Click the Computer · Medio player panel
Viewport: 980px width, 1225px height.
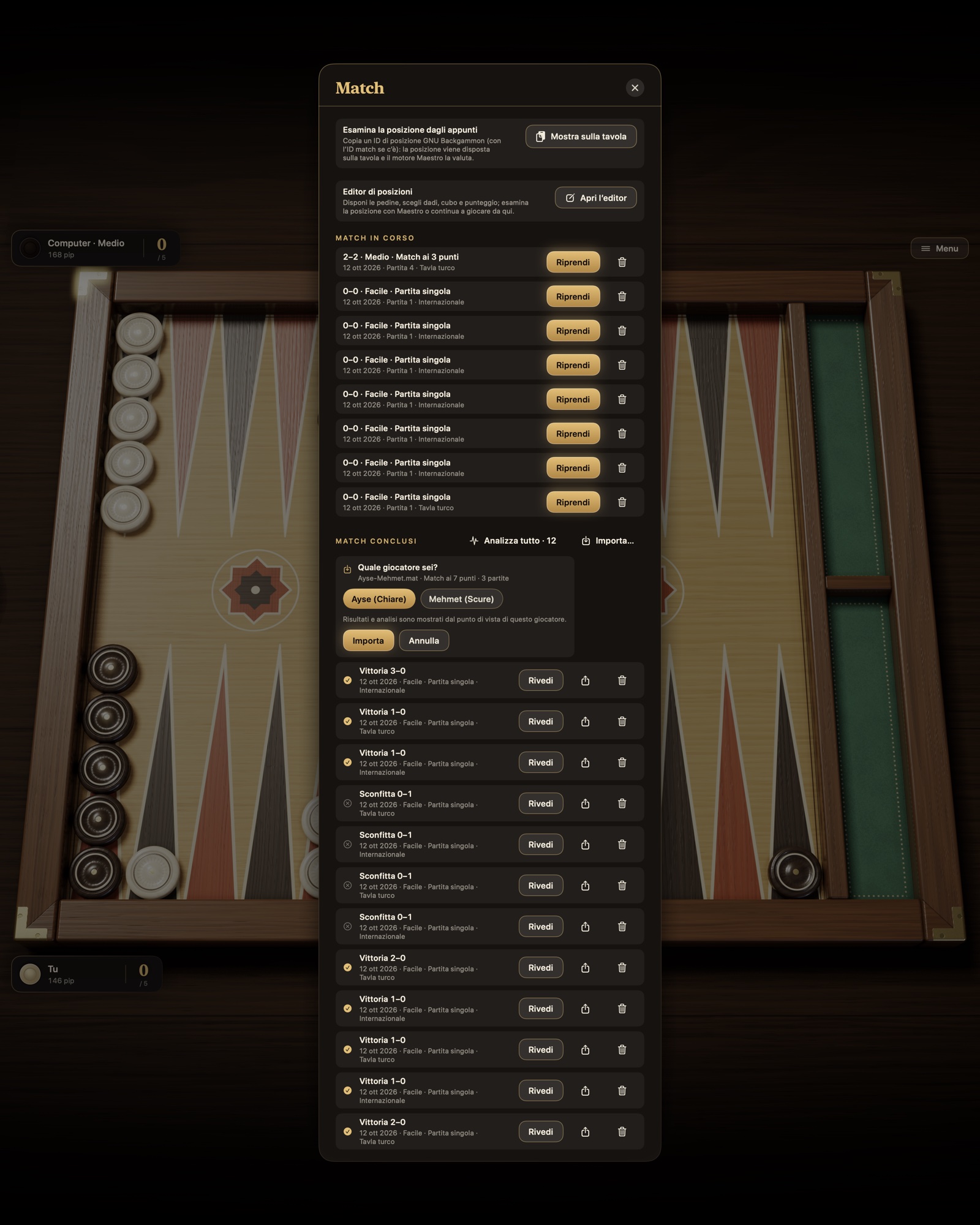pyautogui.click(x=96, y=248)
